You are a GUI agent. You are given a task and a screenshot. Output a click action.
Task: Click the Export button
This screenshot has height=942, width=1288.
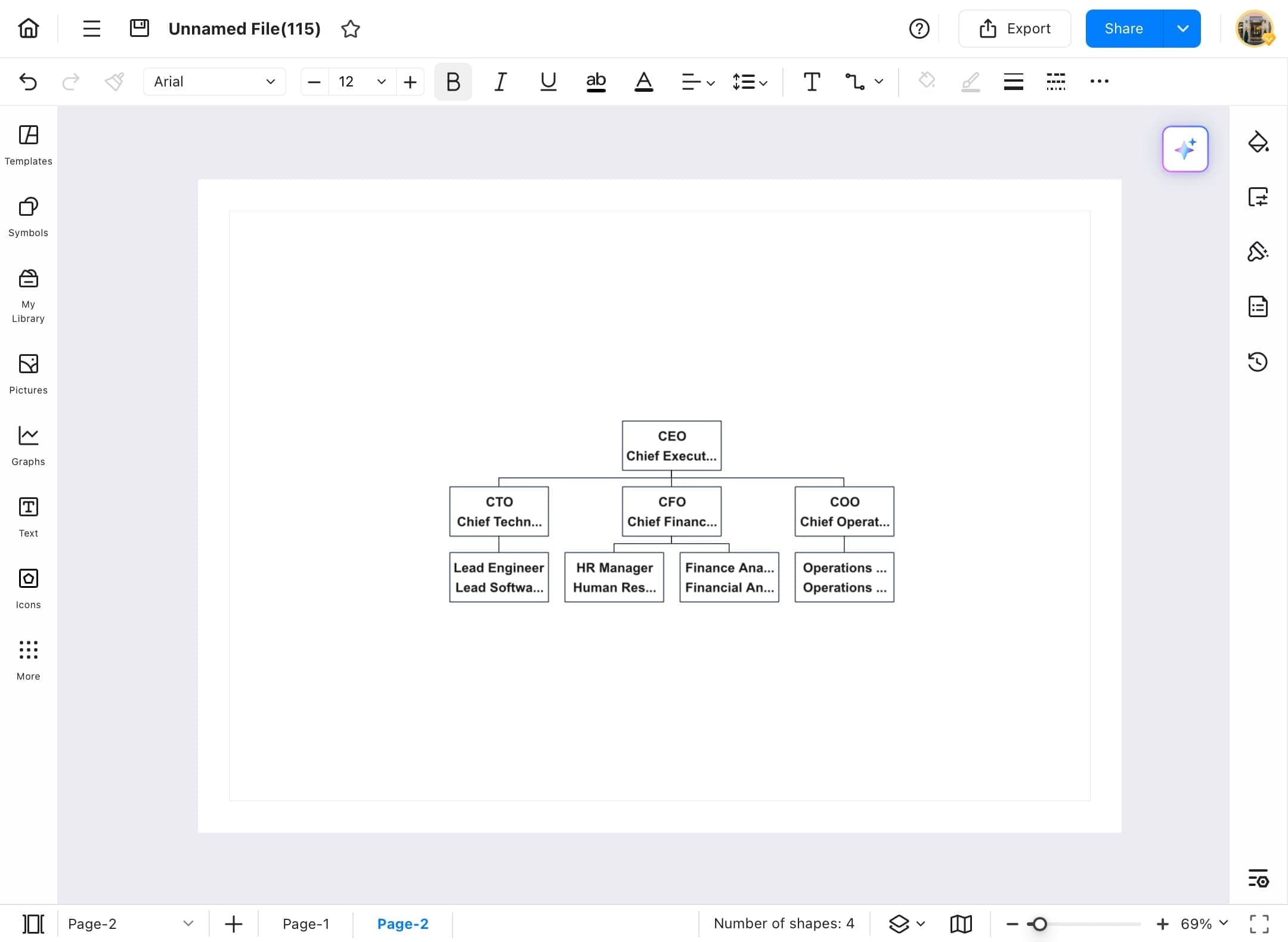(x=1014, y=28)
